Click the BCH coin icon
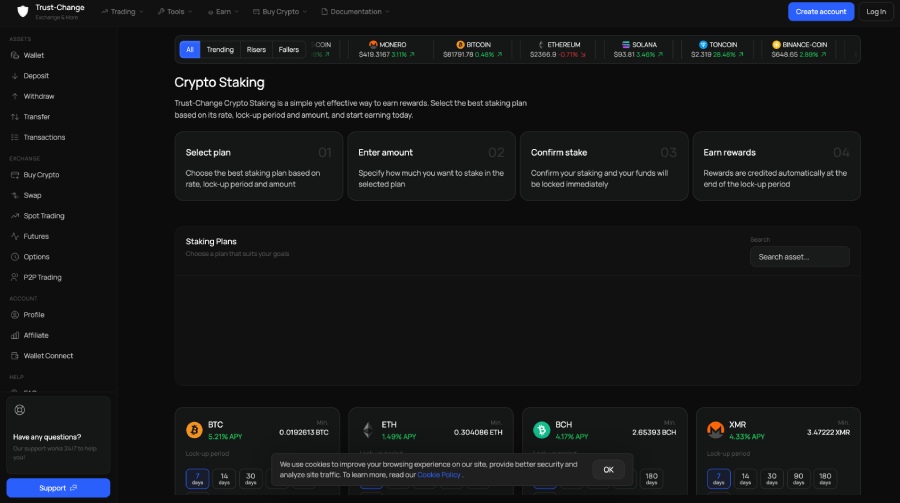 541,430
